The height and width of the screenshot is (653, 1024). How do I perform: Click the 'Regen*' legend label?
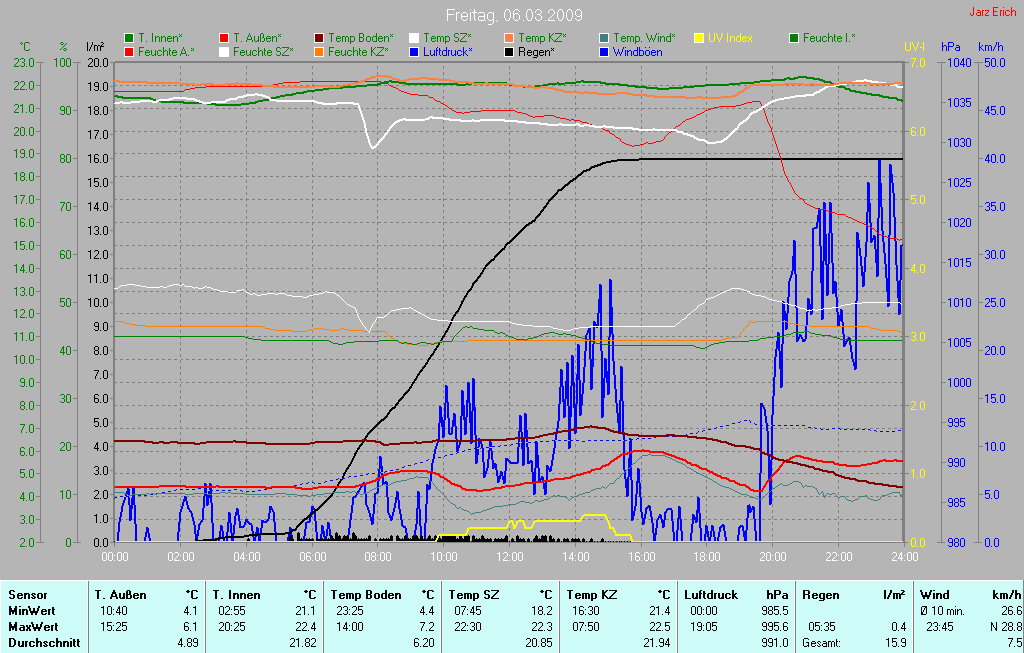coord(536,52)
